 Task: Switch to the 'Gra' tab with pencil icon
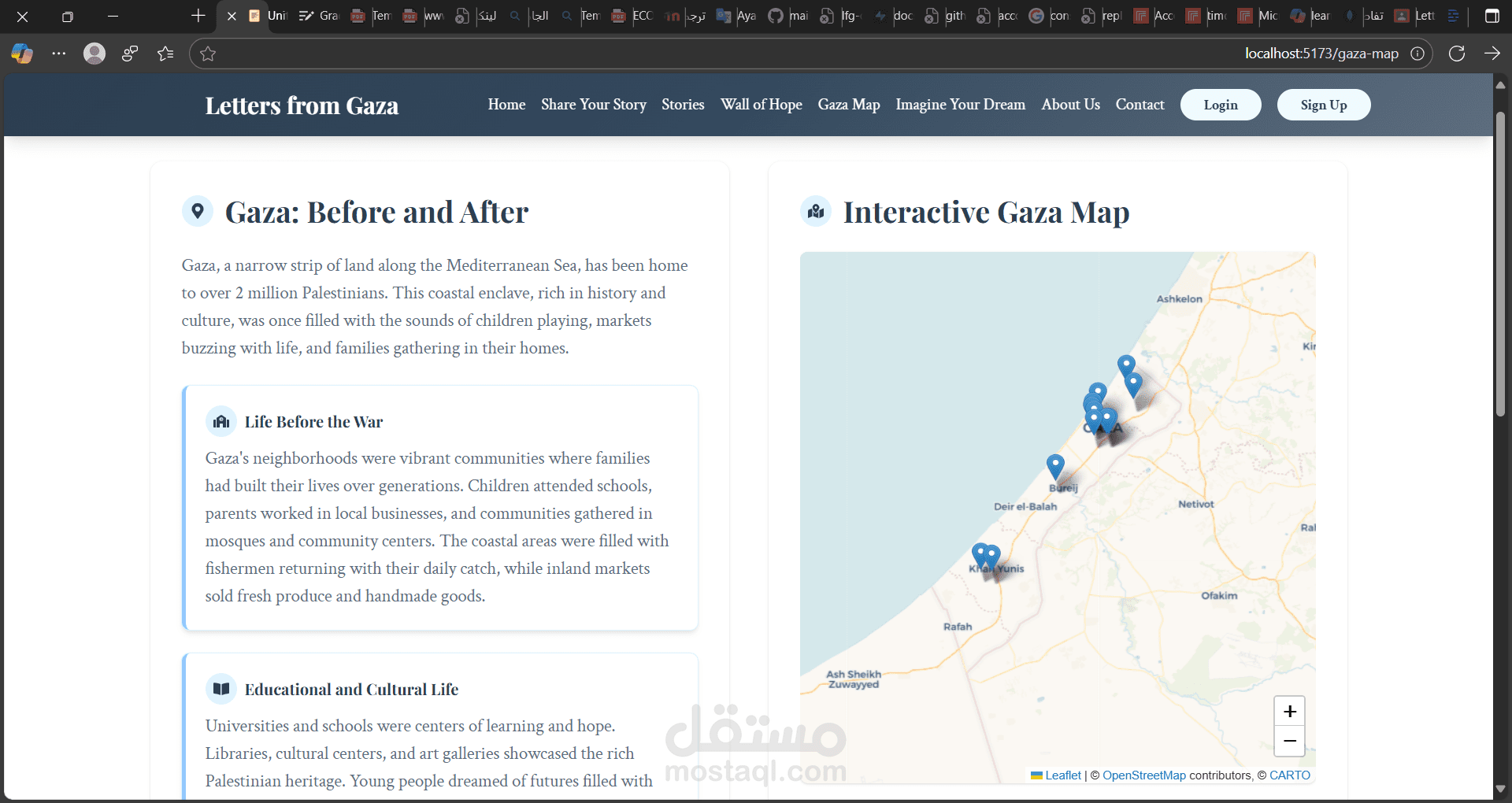(x=319, y=16)
